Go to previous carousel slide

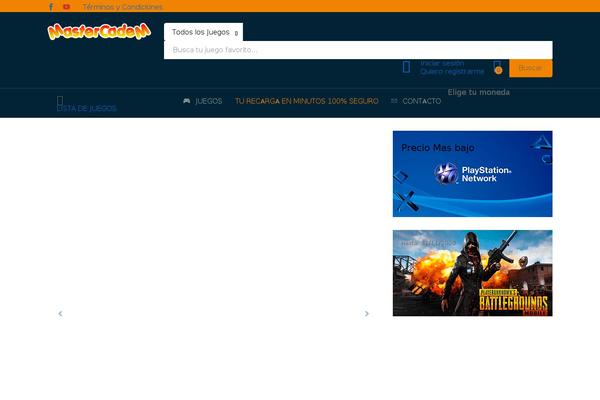60,313
